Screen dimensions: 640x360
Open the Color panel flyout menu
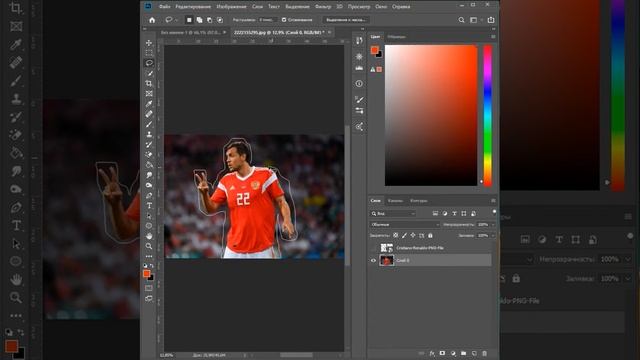coord(493,37)
